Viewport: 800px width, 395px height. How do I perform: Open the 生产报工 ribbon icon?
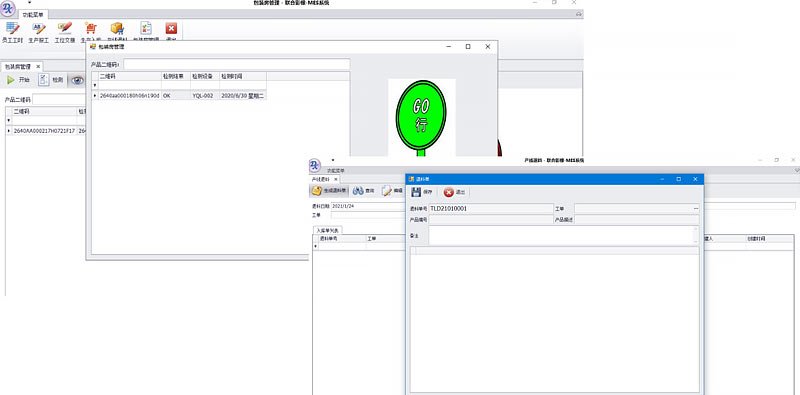(x=39, y=32)
